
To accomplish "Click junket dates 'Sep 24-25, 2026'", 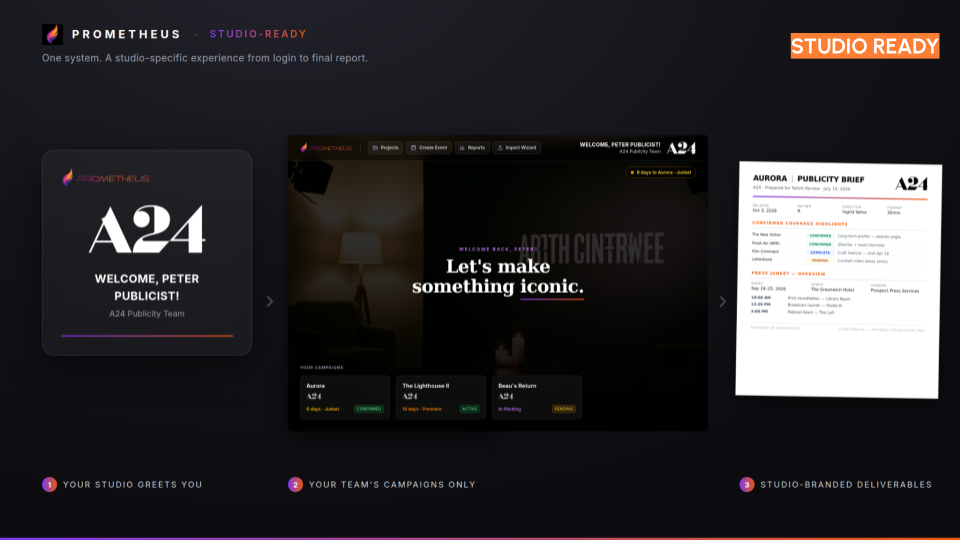I will point(768,288).
